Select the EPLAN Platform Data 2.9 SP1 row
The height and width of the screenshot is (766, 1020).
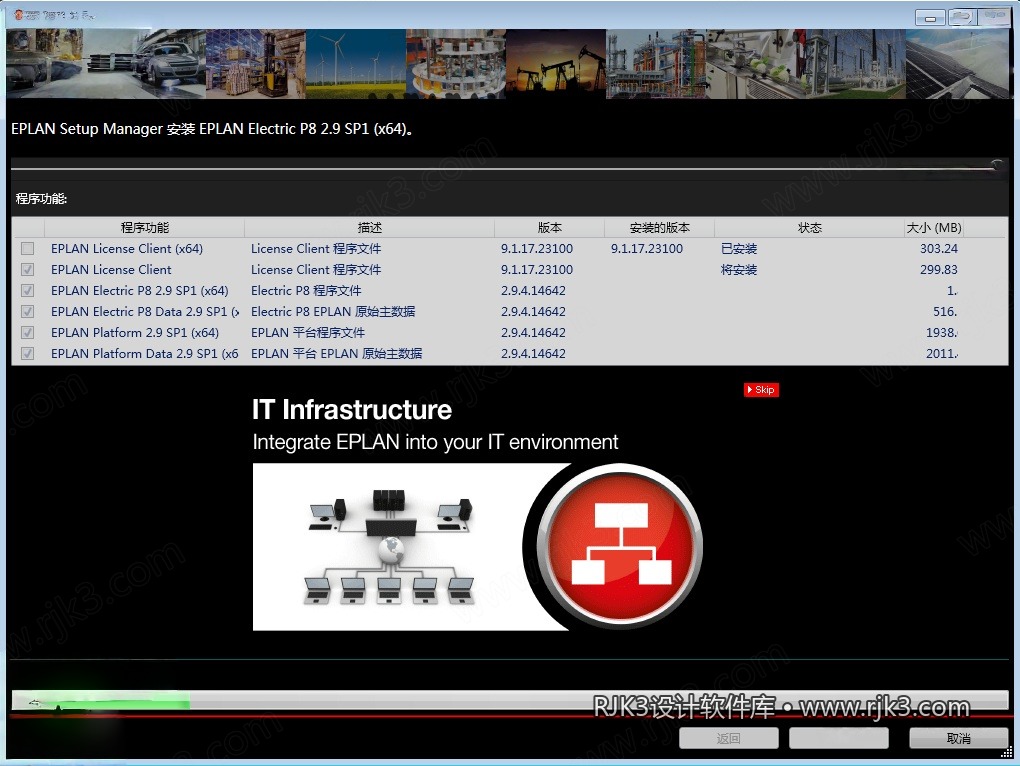pos(509,354)
